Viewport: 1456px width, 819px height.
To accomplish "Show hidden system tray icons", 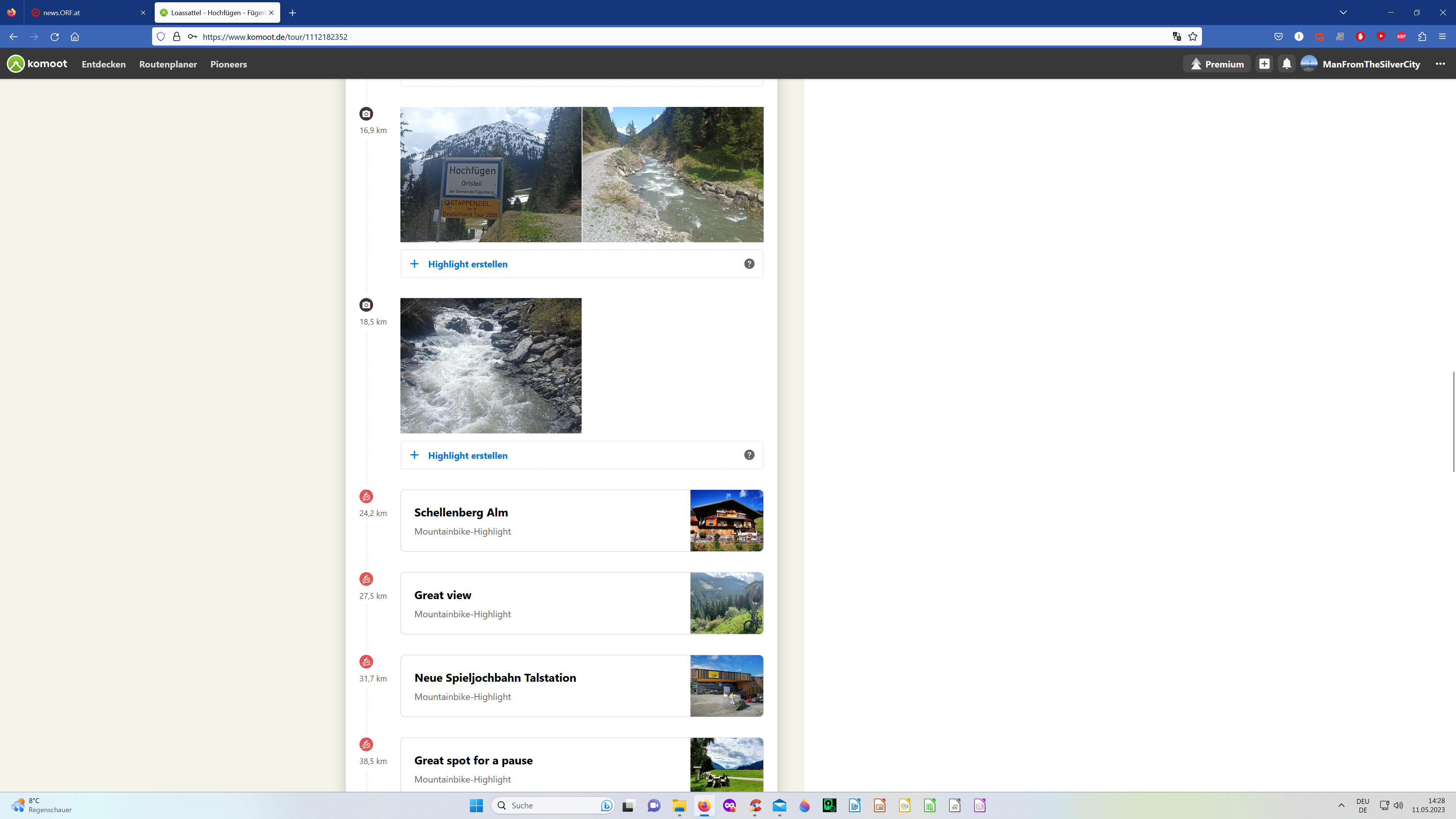I will pos(1341,805).
